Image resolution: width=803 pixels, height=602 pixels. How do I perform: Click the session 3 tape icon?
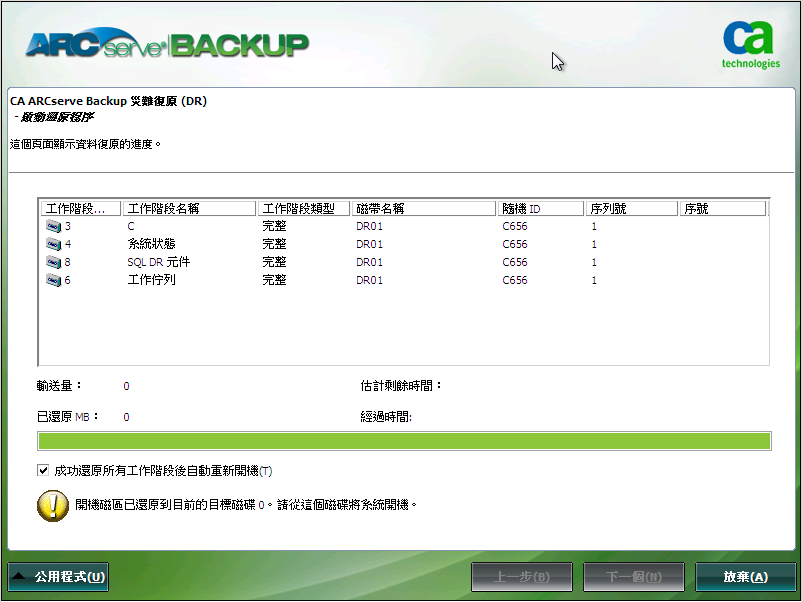(53, 226)
